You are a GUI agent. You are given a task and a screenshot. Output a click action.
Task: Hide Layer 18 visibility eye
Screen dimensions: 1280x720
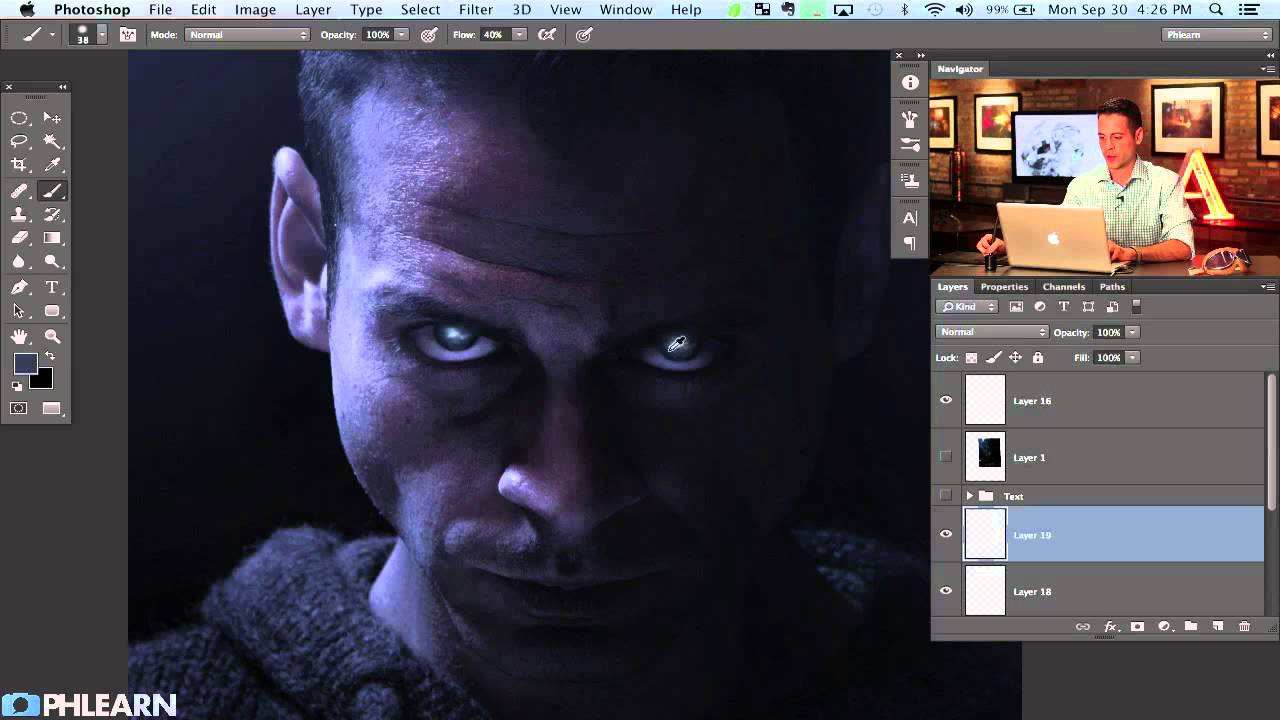946,591
